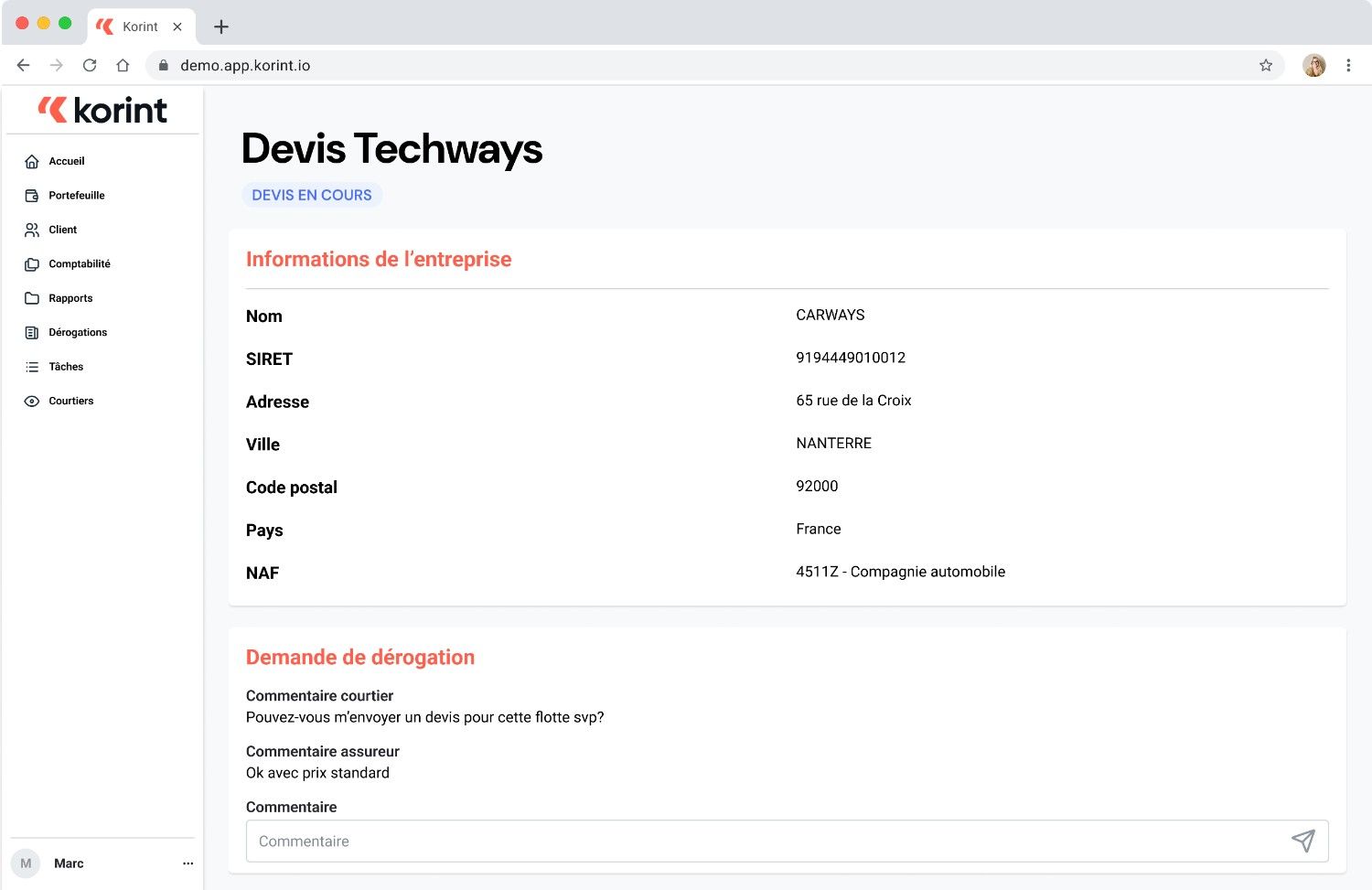Click the NAF field label

263,574
